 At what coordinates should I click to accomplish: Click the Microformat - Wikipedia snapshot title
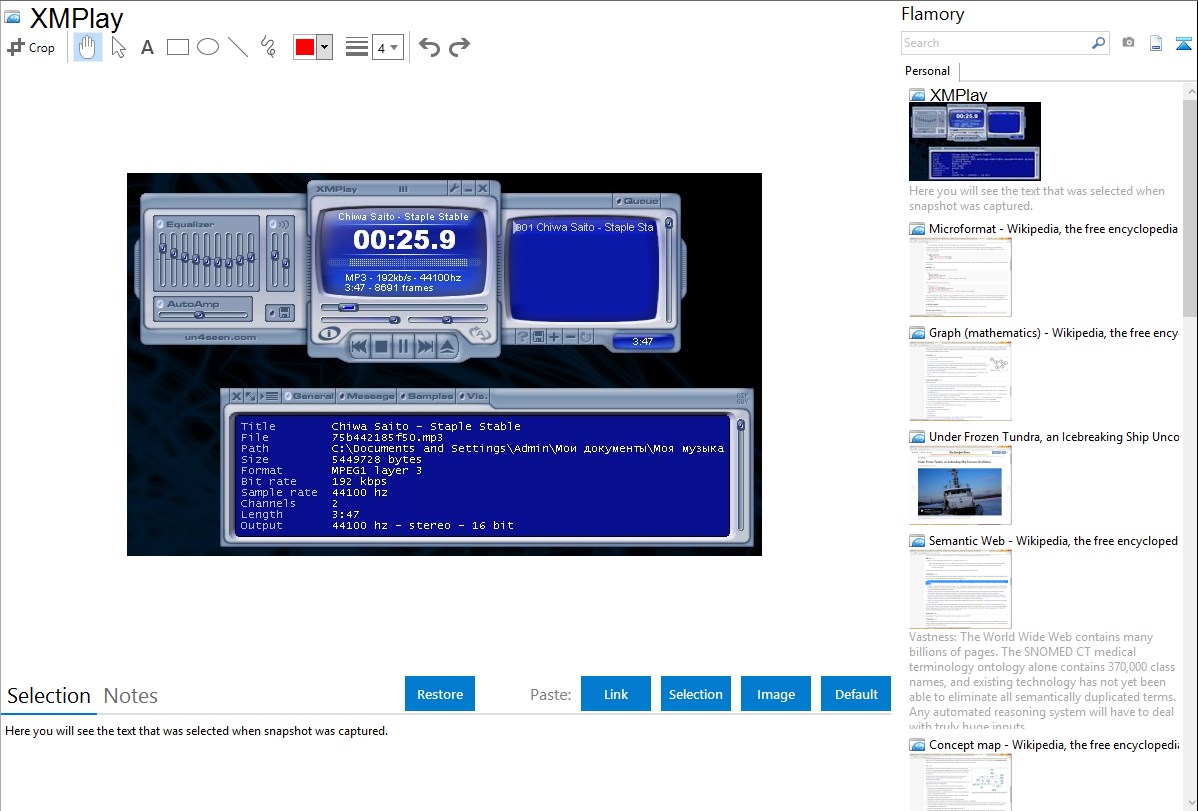(x=1053, y=229)
